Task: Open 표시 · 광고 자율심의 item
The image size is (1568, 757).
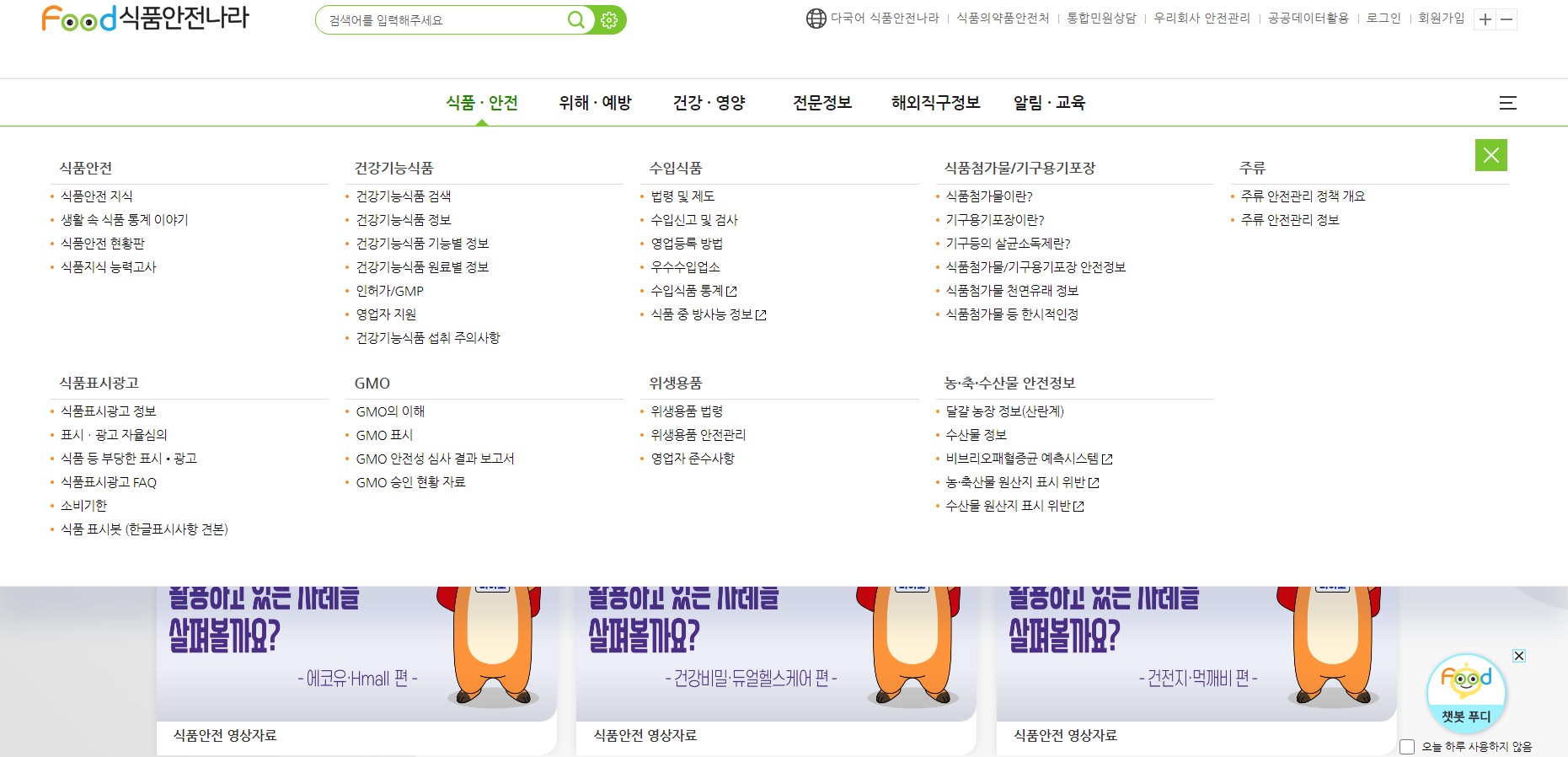Action: tap(114, 435)
